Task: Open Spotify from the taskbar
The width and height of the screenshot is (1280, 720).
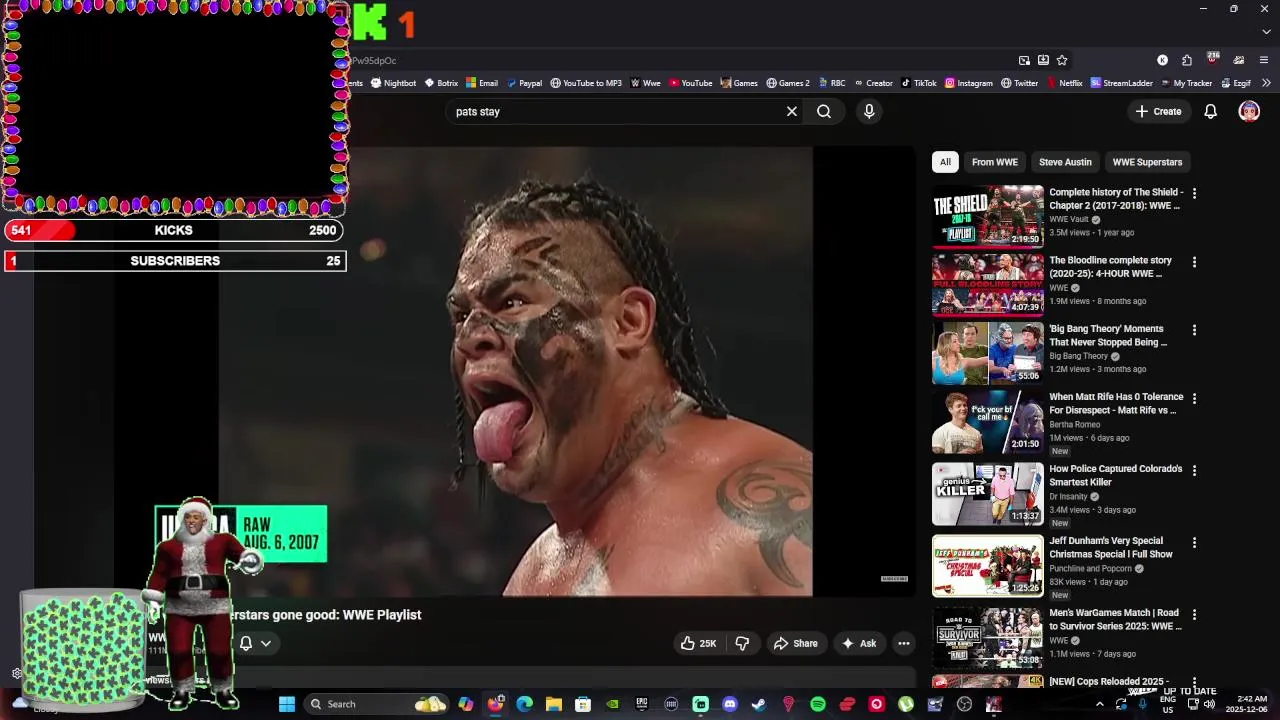Action: (818, 704)
